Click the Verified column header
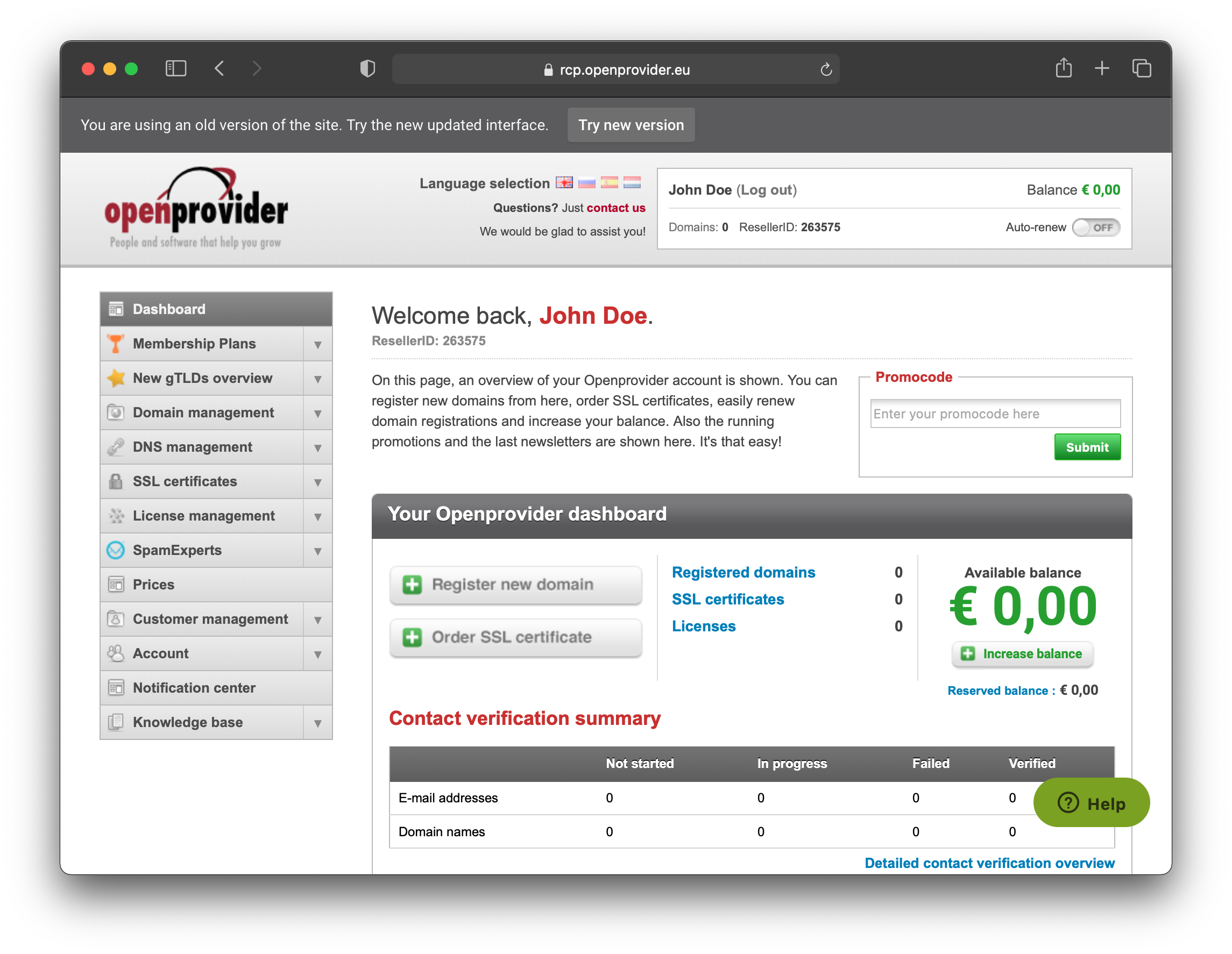Viewport: 1232px width, 954px height. pyautogui.click(x=1032, y=763)
